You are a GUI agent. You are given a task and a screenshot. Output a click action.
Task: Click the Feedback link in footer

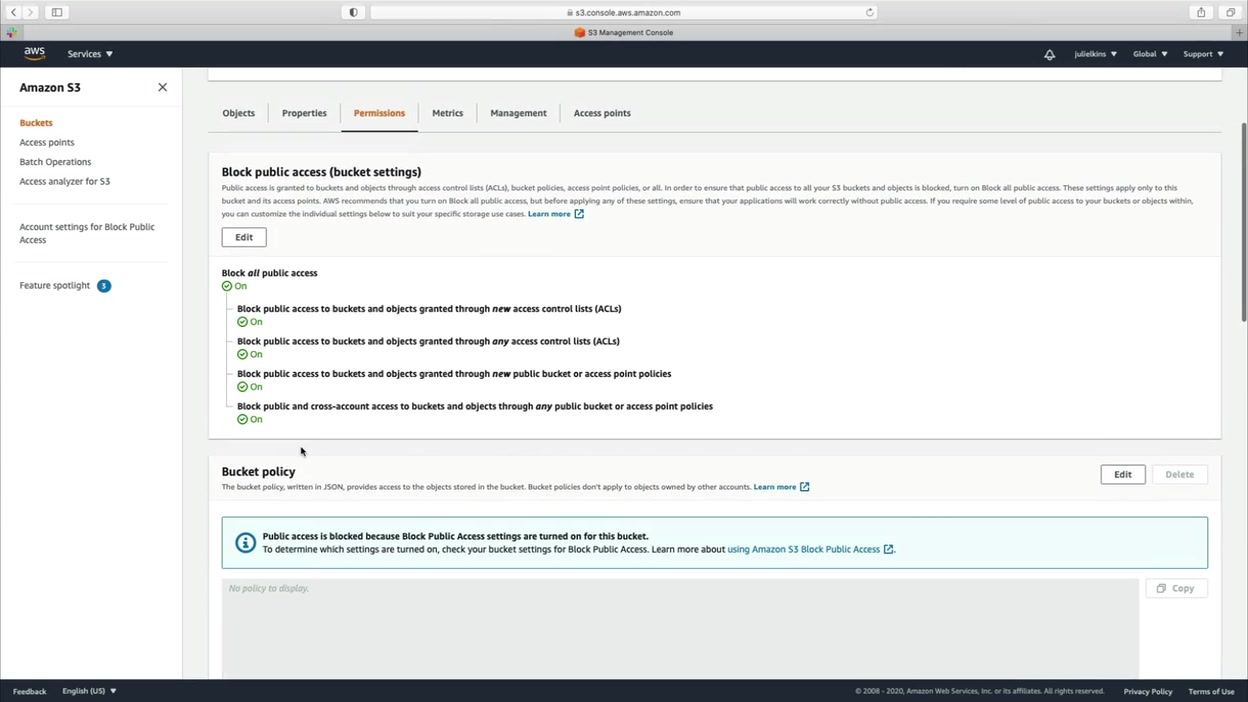coord(29,691)
